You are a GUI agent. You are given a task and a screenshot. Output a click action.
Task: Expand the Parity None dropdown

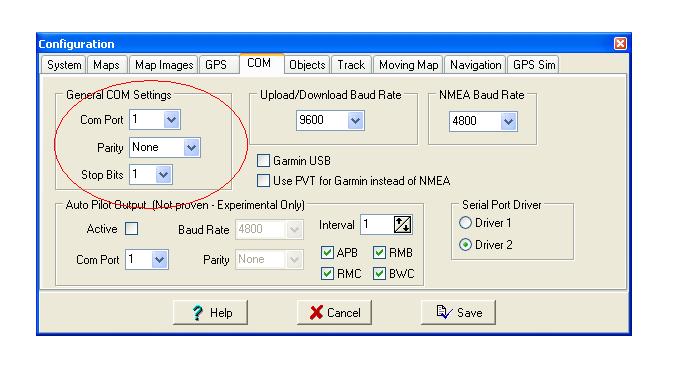pos(191,148)
